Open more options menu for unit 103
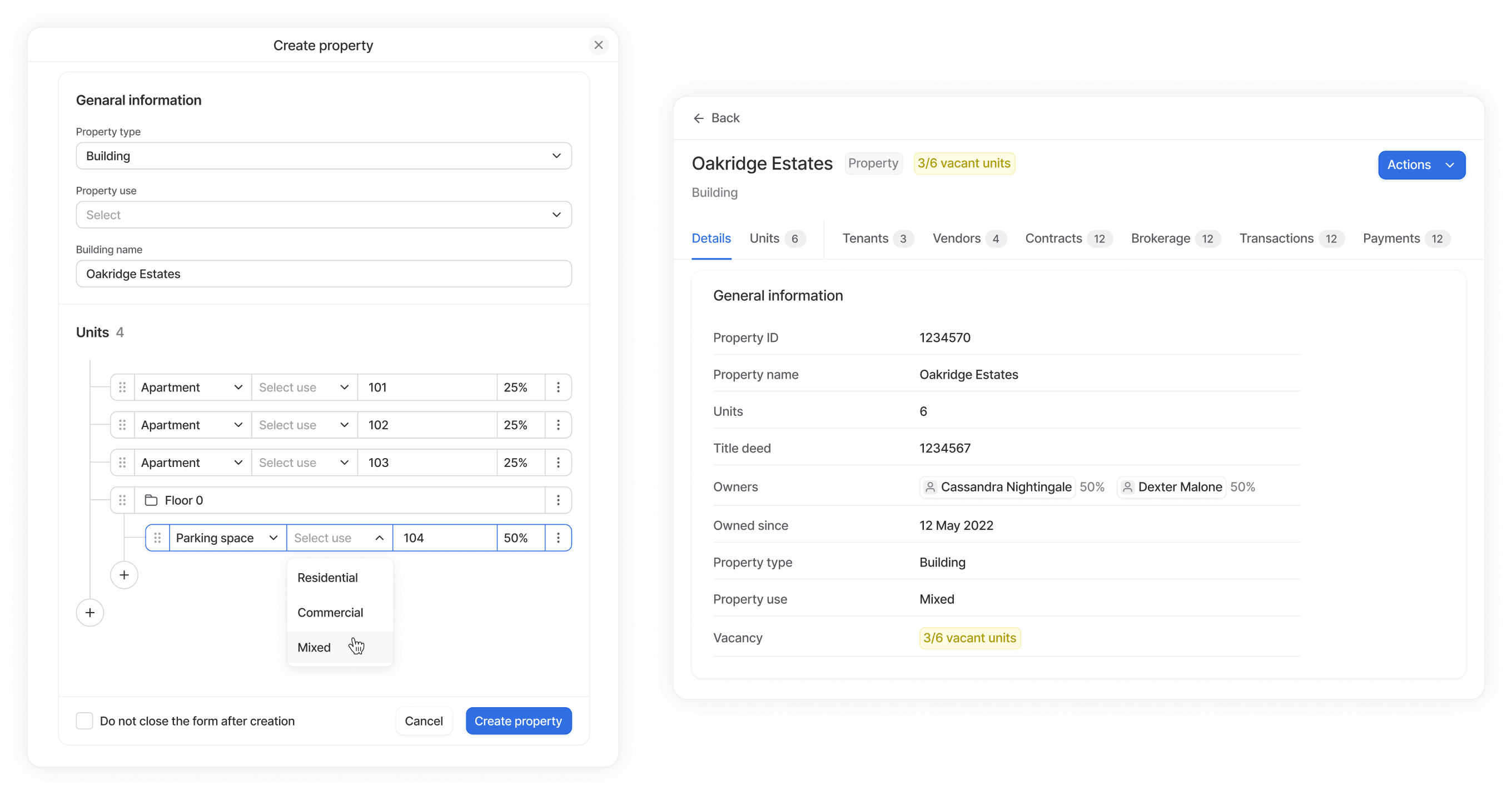The image size is (1512, 795). coord(558,463)
